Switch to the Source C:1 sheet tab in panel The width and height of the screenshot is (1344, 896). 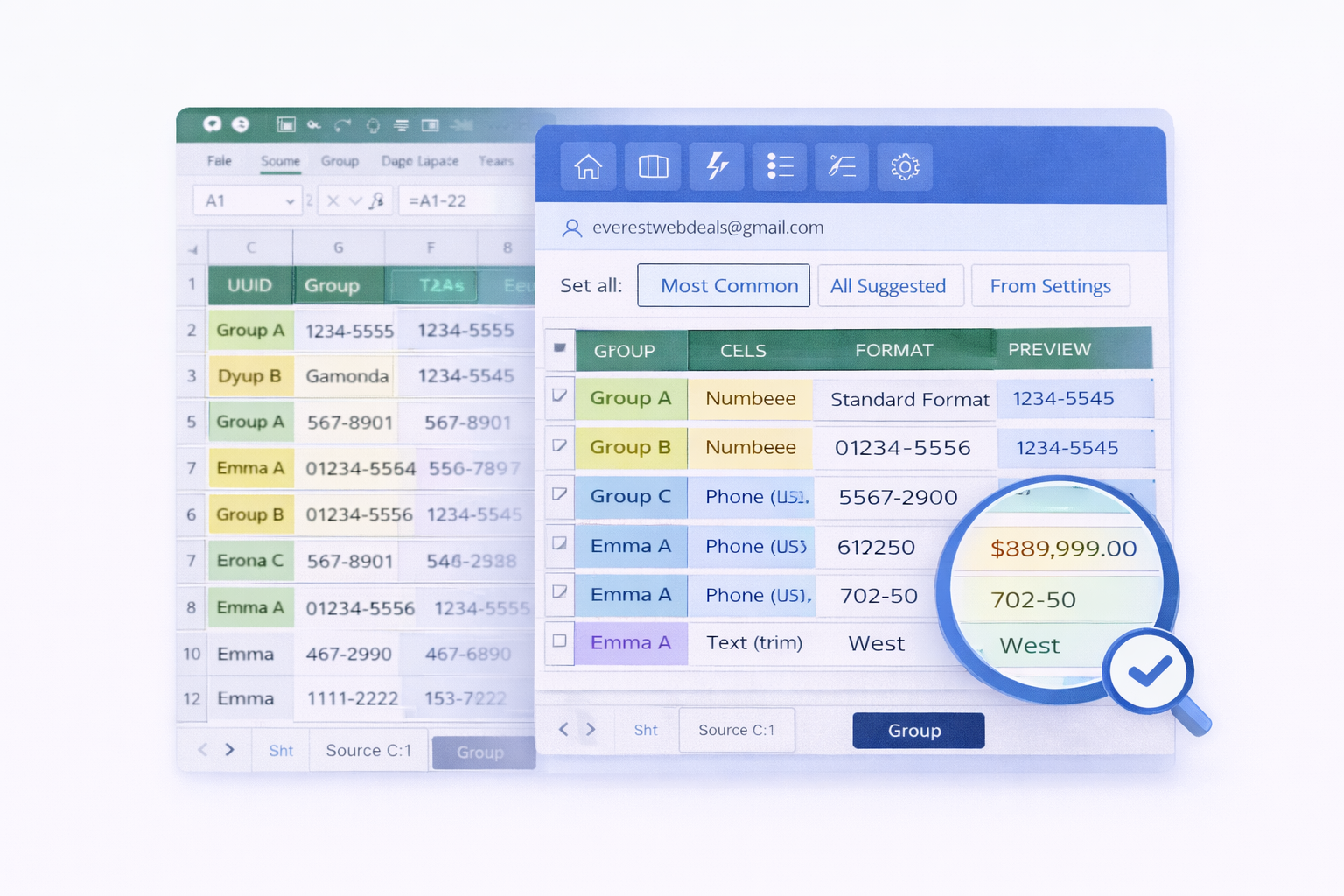click(736, 730)
